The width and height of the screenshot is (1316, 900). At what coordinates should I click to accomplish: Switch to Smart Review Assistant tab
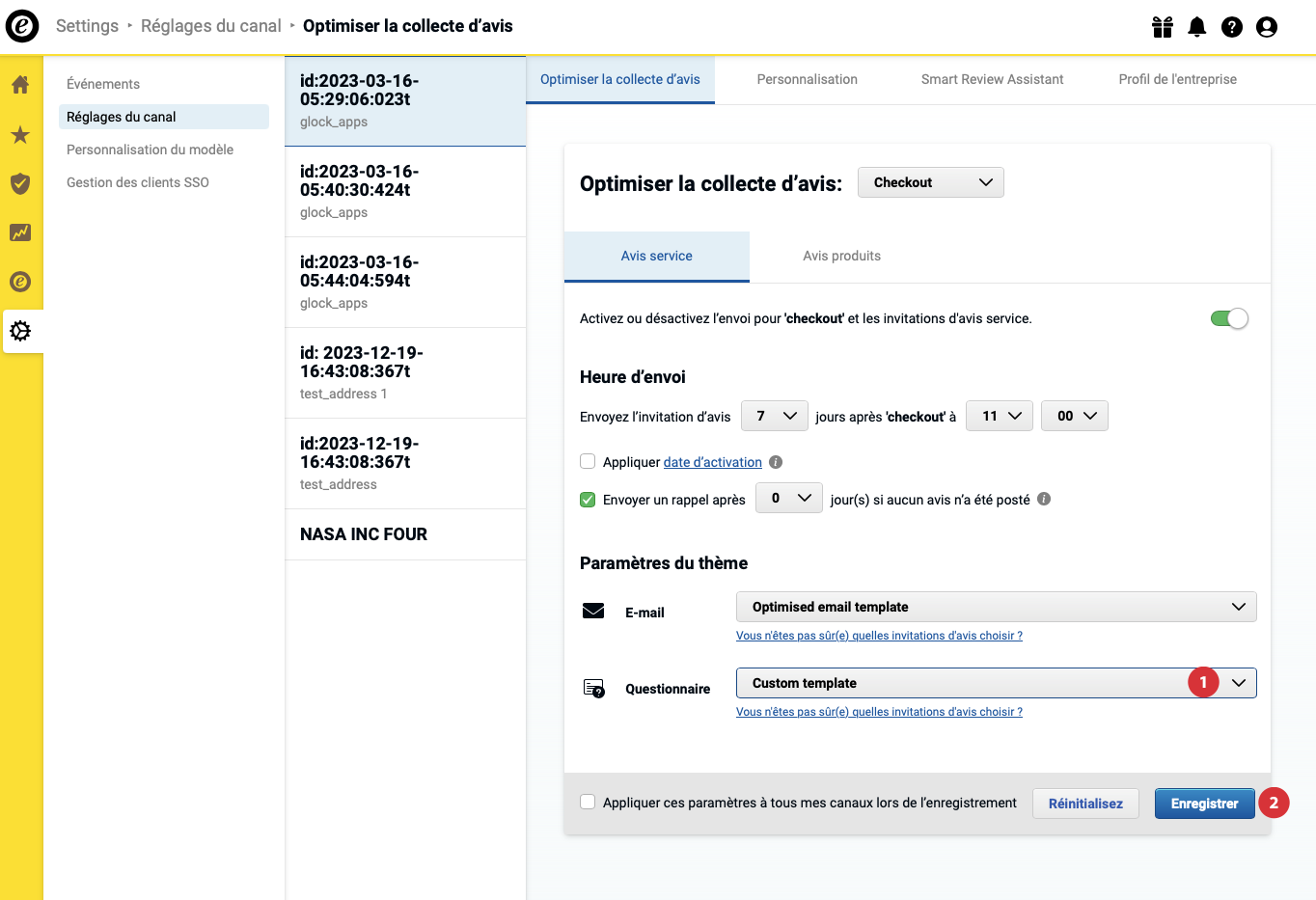coord(992,79)
